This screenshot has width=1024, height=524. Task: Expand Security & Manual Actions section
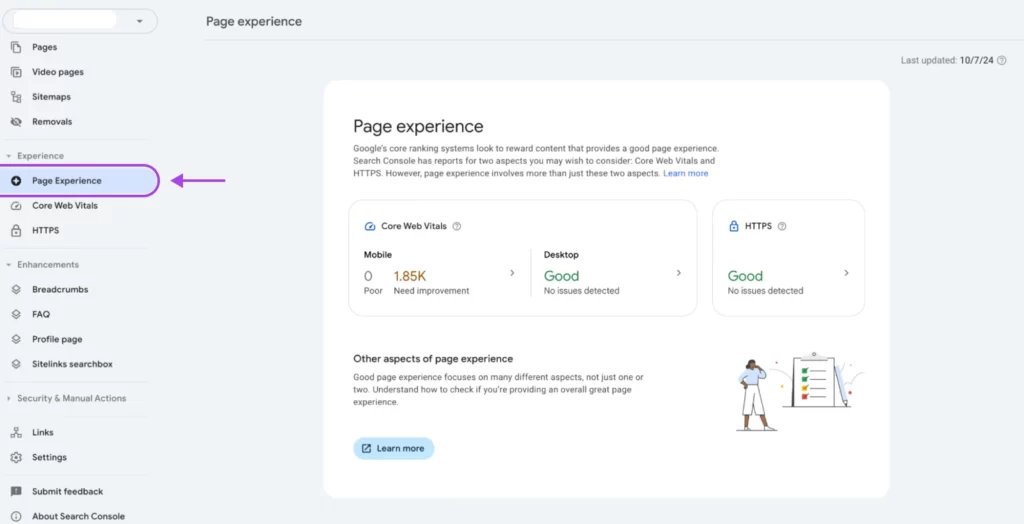coord(9,398)
